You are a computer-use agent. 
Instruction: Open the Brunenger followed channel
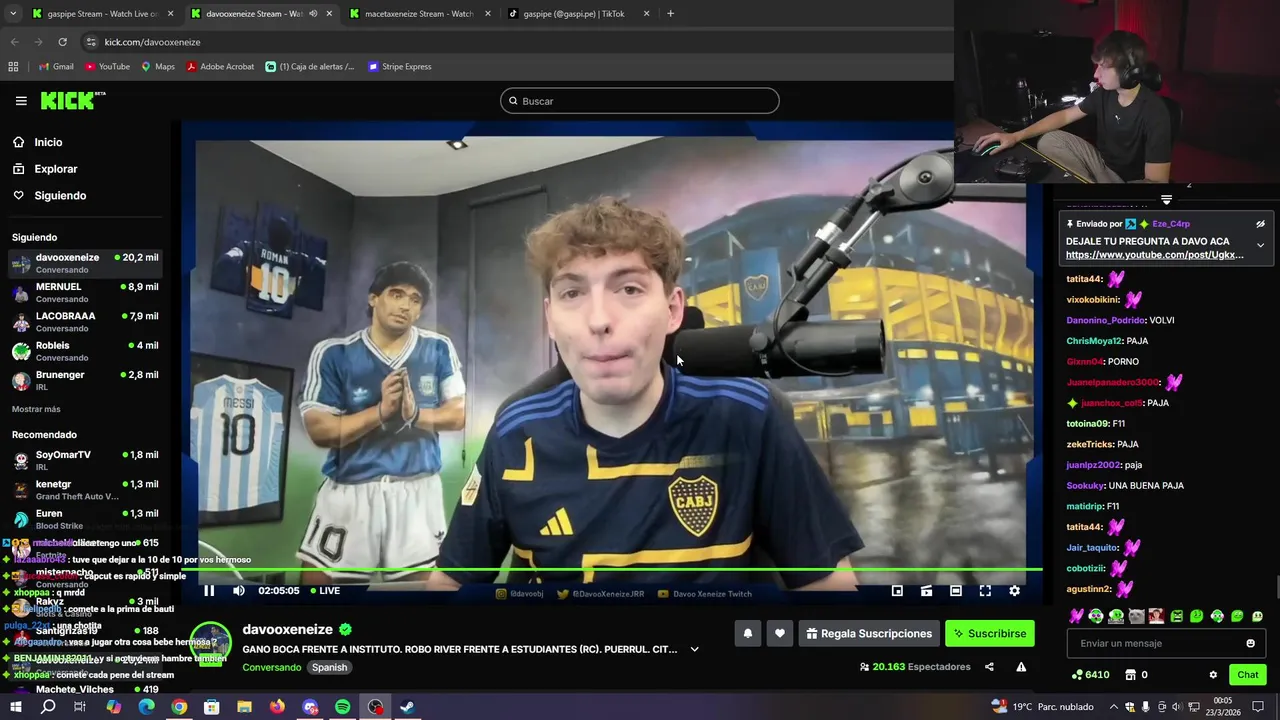pos(85,380)
